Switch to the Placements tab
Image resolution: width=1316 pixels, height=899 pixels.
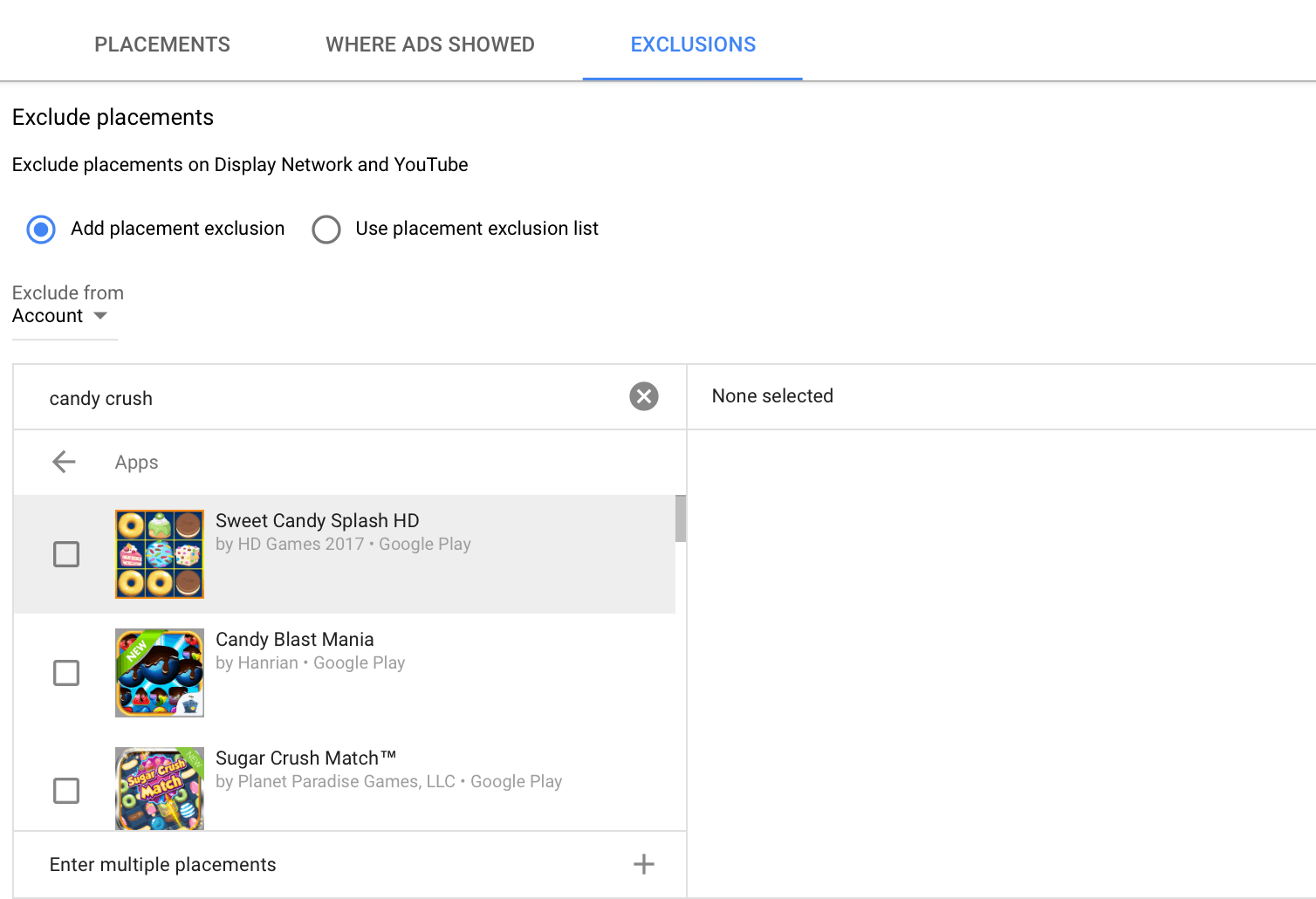(162, 45)
